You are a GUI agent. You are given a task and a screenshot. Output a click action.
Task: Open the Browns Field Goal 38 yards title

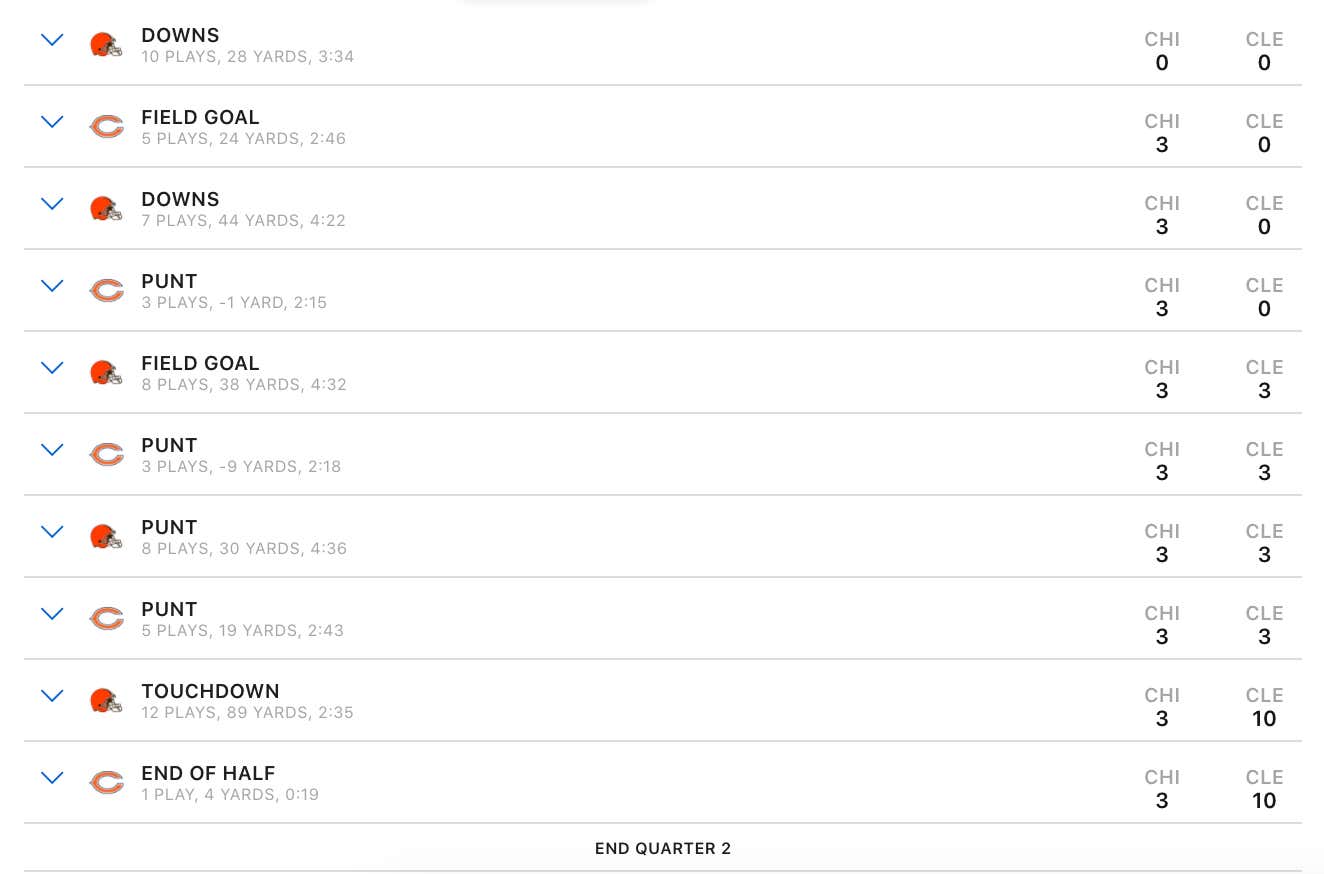(x=200, y=363)
